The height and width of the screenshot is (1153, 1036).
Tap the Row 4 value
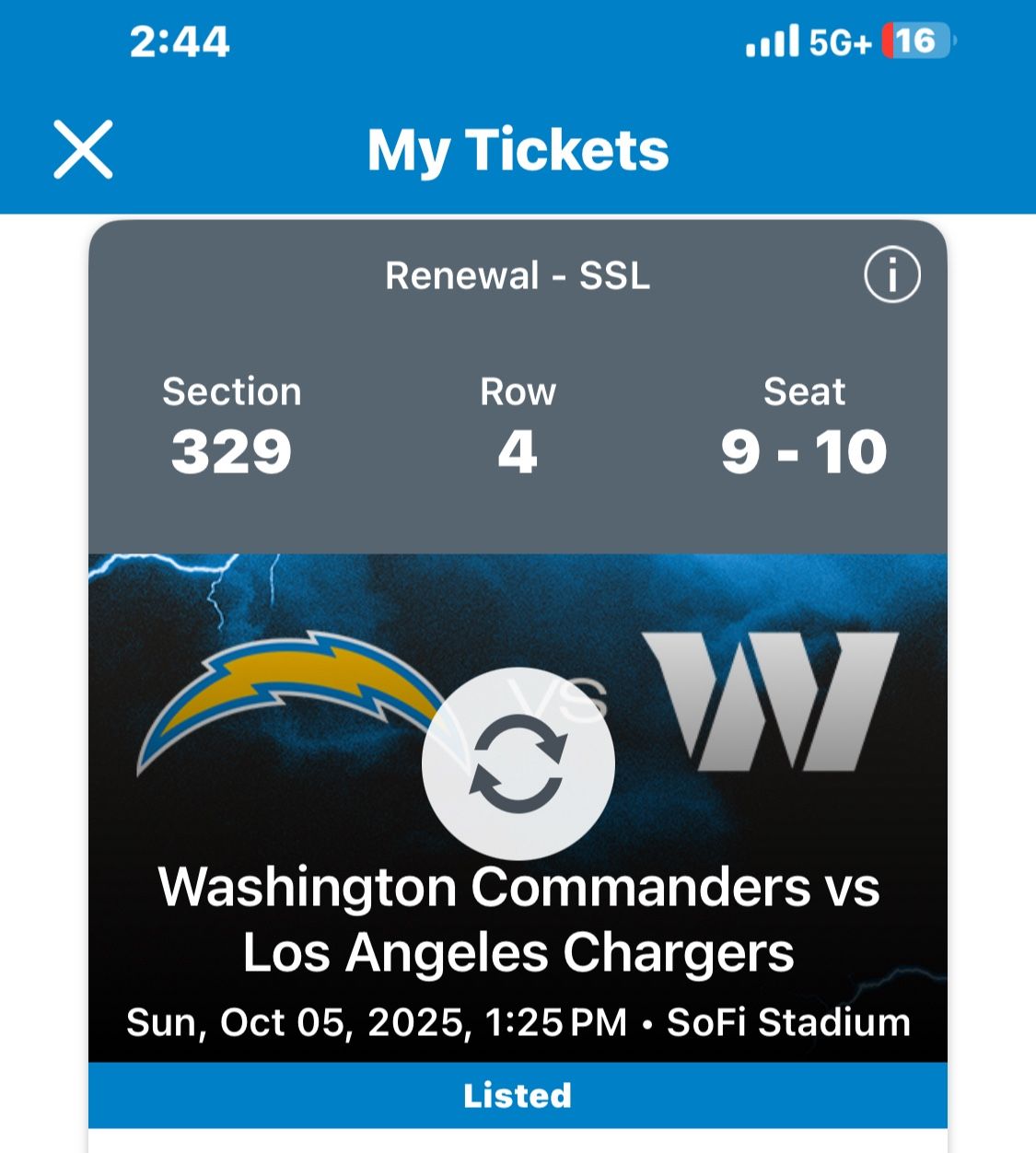(518, 452)
